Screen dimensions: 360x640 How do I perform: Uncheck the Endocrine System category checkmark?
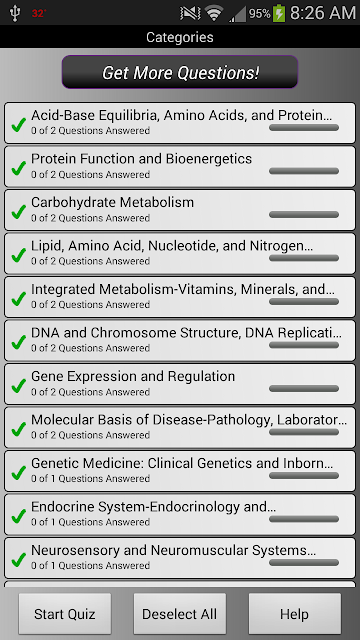tap(18, 516)
